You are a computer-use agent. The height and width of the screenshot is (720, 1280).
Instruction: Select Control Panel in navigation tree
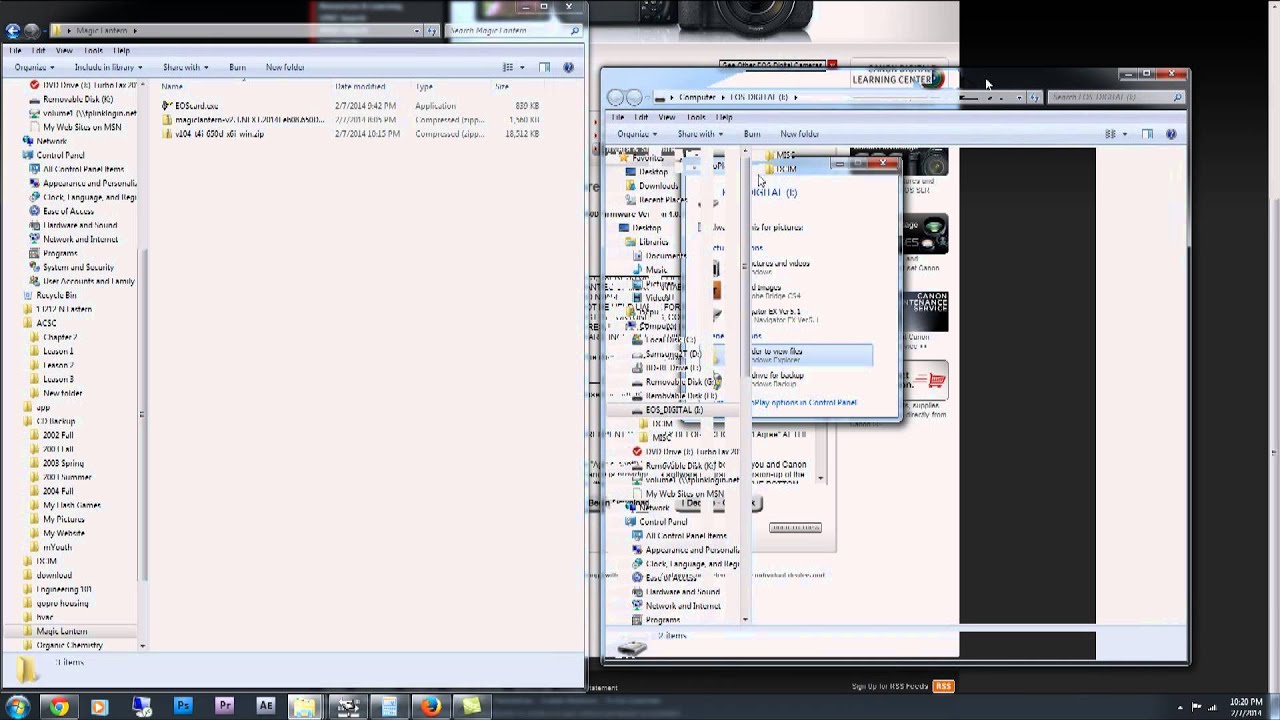(x=60, y=155)
